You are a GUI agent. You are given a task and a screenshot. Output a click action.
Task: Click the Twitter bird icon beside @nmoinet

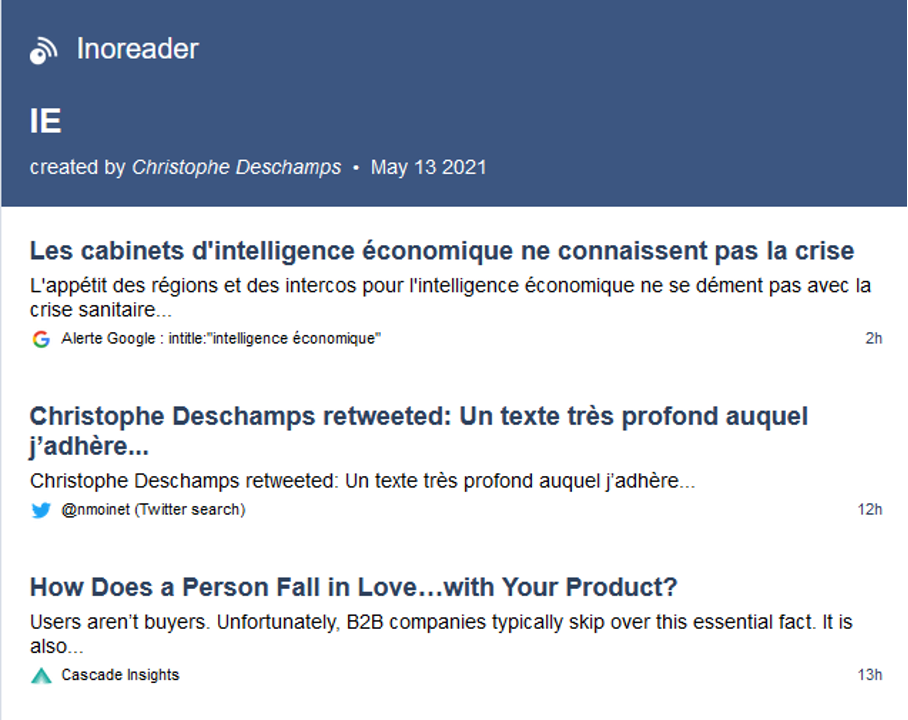[x=41, y=510]
